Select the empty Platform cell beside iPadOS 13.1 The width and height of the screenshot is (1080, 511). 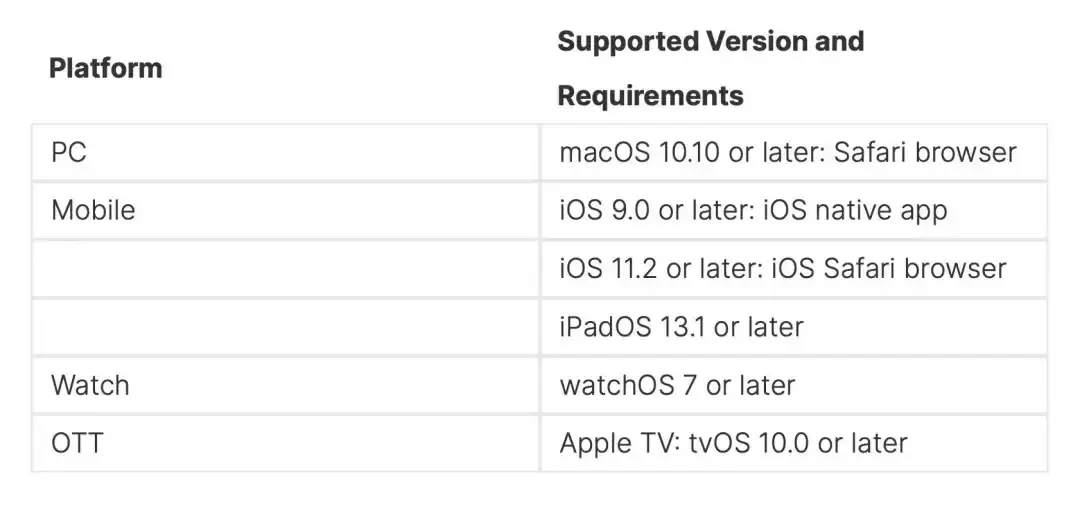pos(285,326)
